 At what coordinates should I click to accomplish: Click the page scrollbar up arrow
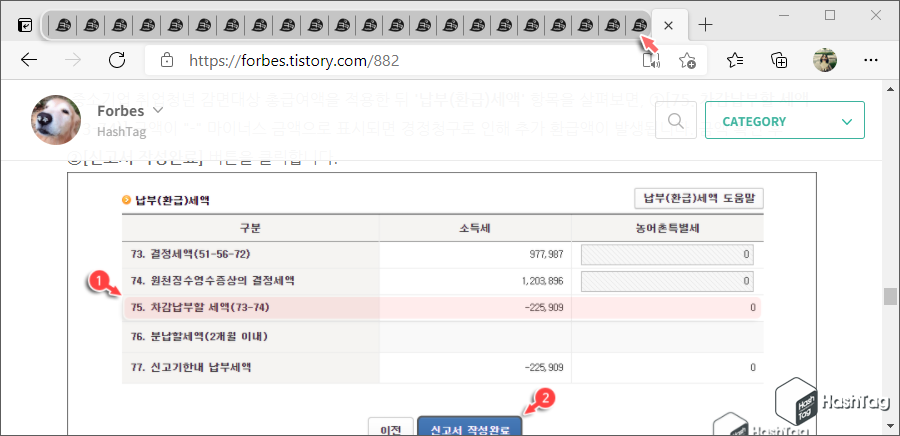890,89
